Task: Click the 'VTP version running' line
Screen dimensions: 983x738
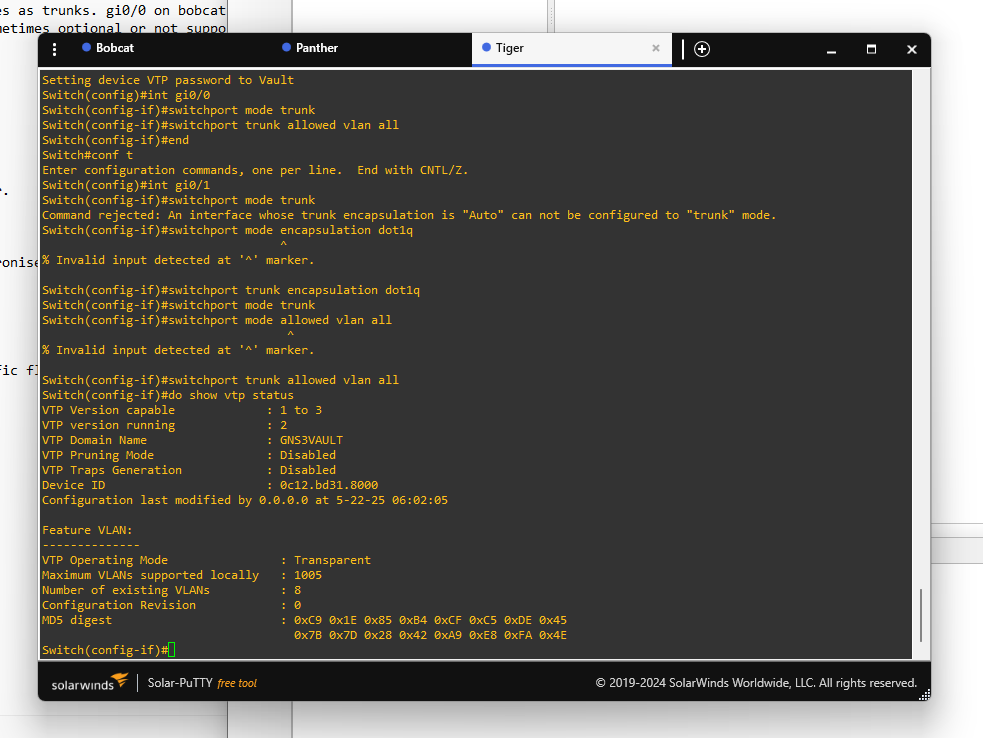Action: [x=164, y=425]
